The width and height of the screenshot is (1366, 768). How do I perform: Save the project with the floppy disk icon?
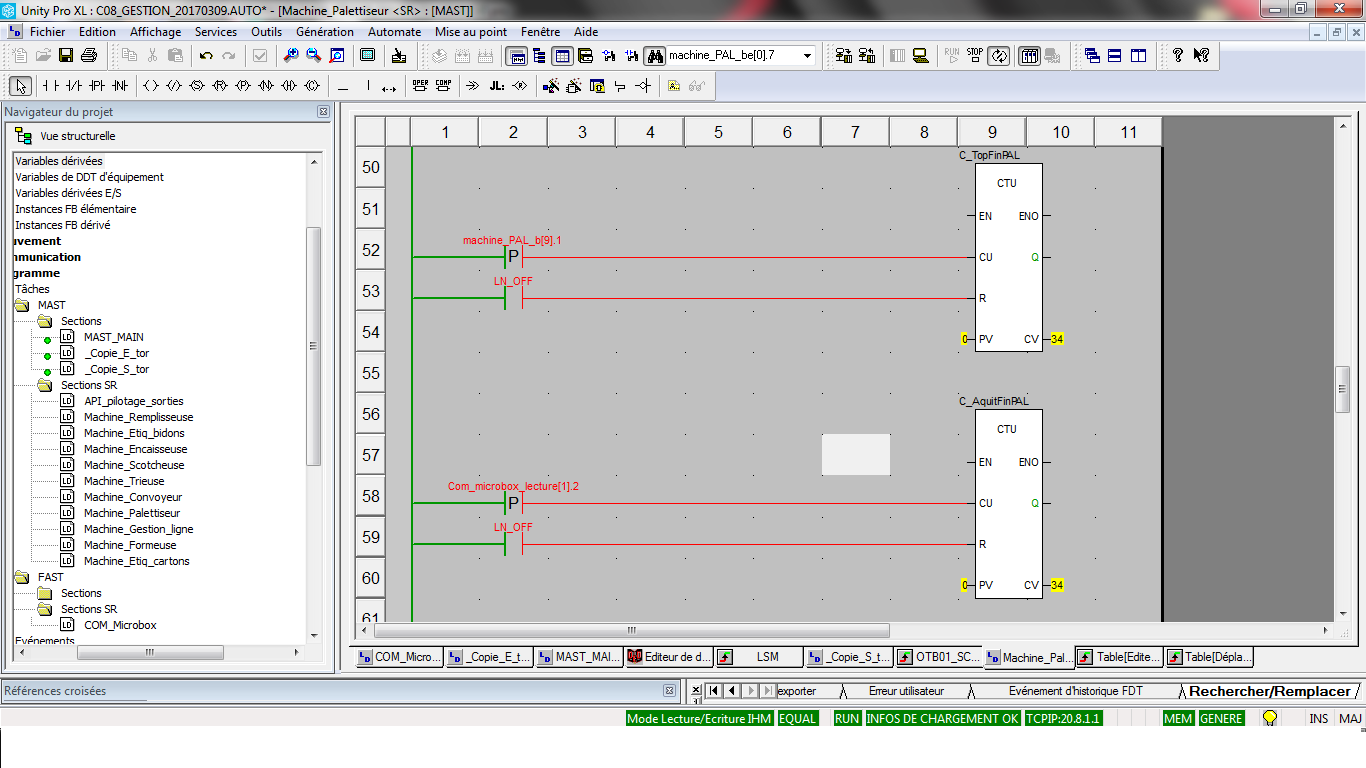(x=66, y=56)
